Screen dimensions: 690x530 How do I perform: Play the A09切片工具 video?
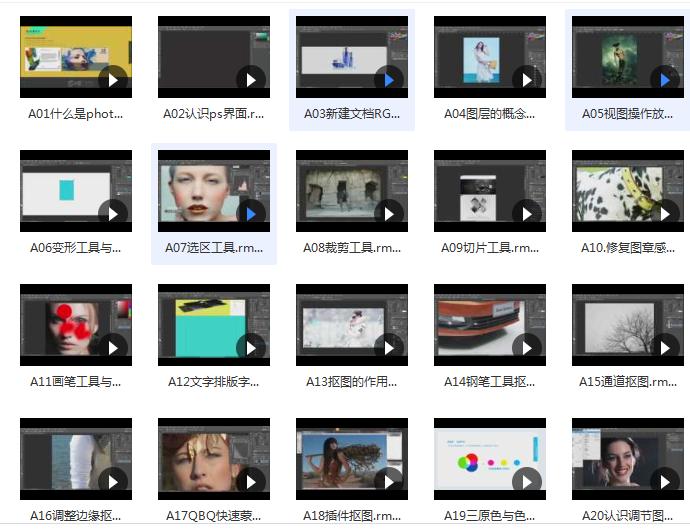527,214
